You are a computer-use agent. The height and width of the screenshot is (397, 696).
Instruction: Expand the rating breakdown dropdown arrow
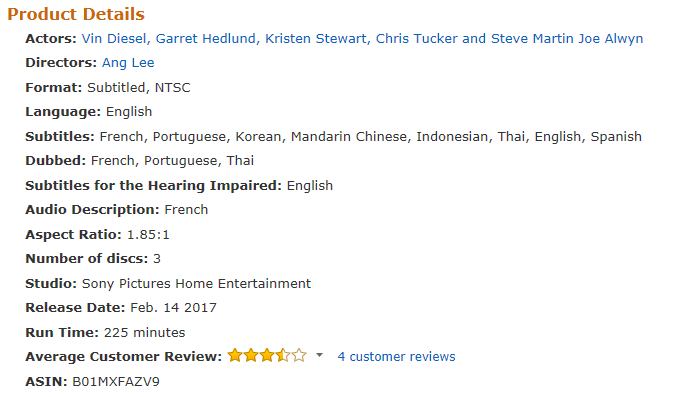click(319, 355)
